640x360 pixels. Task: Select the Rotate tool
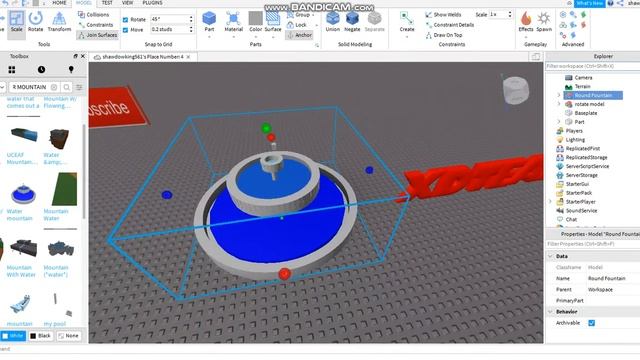coord(36,22)
